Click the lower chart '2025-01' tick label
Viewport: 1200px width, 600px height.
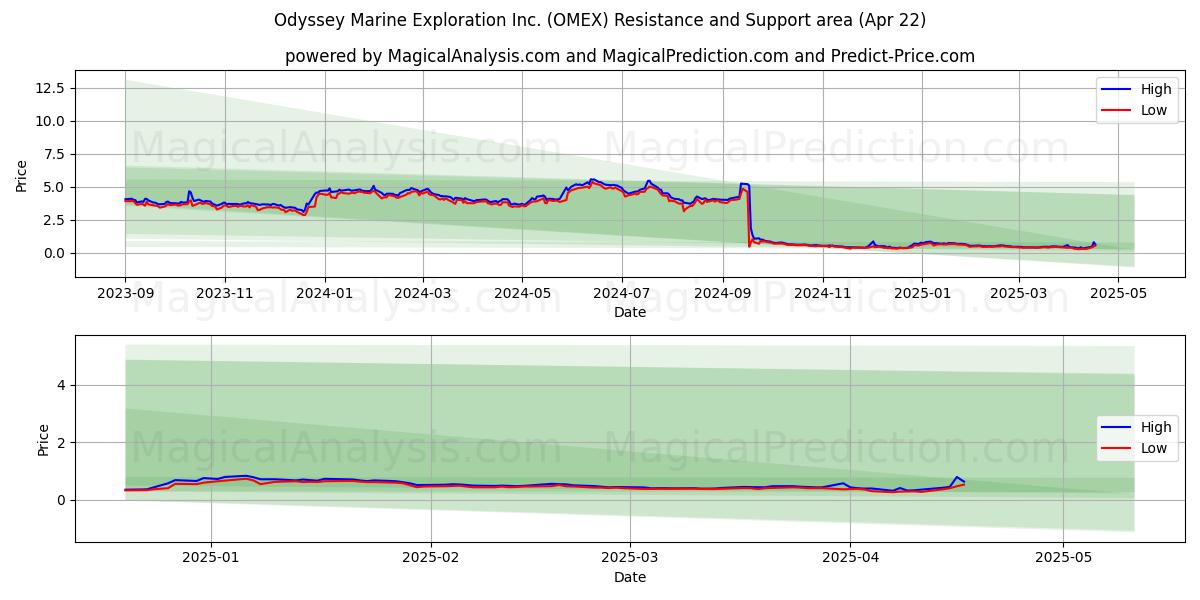click(x=210, y=559)
